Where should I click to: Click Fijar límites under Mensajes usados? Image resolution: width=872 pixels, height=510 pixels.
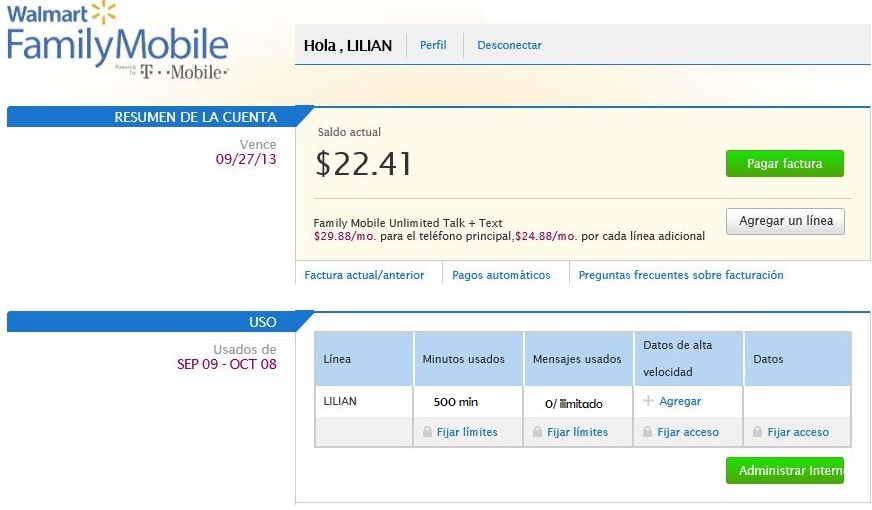click(577, 432)
